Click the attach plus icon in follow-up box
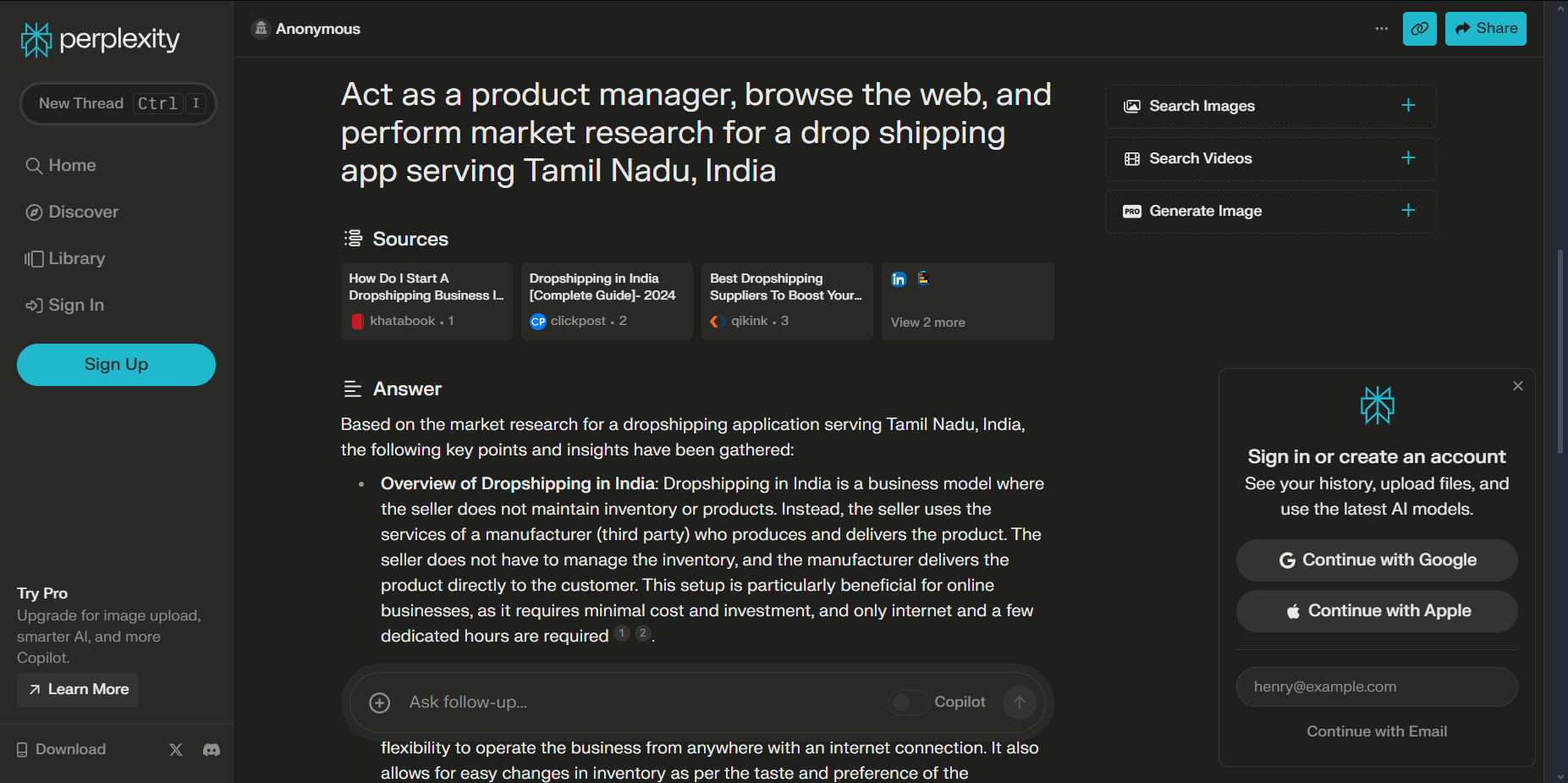 click(380, 703)
